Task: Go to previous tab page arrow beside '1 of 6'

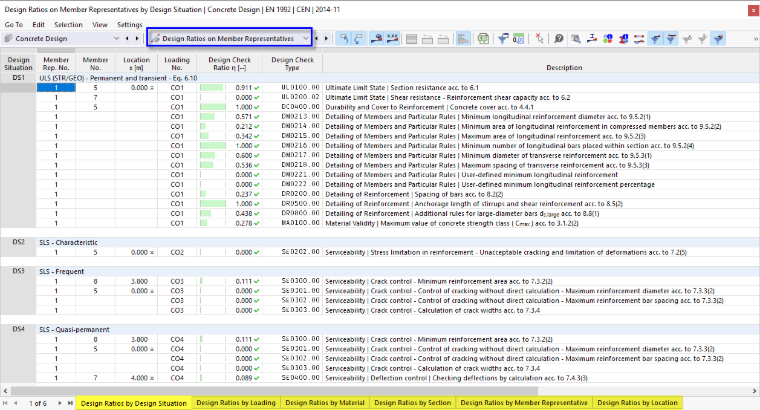Action: coord(16,403)
